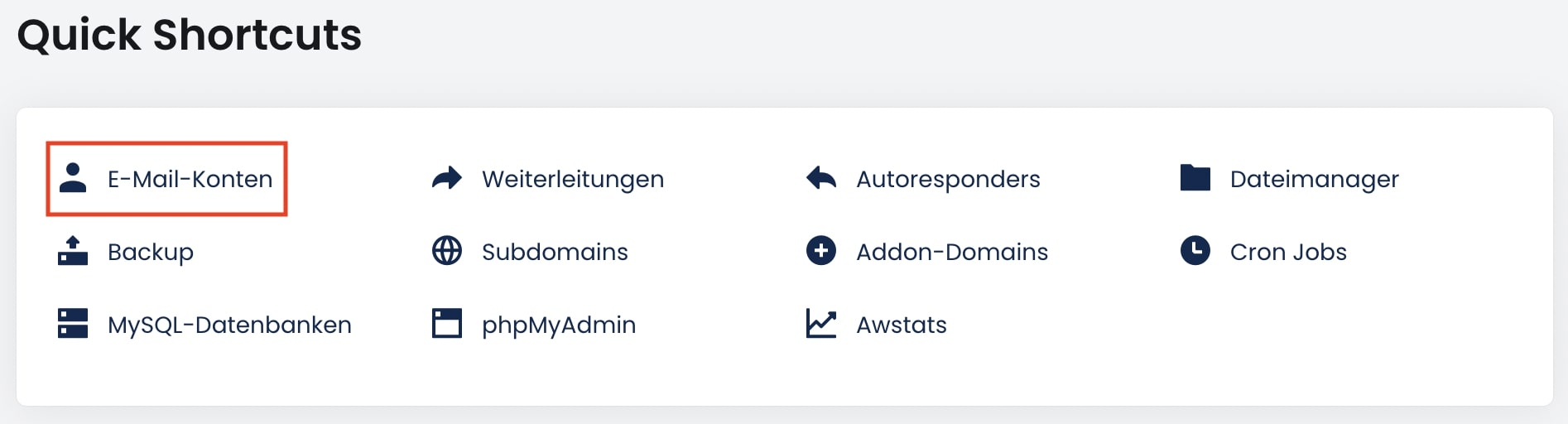1568x424 pixels.
Task: Open the Subdomains text link
Action: 555,252
